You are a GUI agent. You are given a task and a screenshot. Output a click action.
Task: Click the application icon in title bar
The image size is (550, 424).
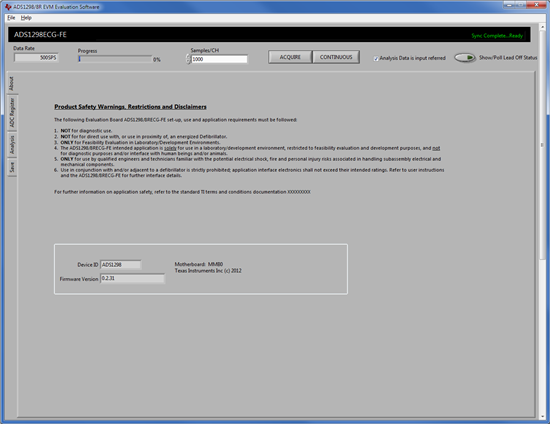coord(8,7)
